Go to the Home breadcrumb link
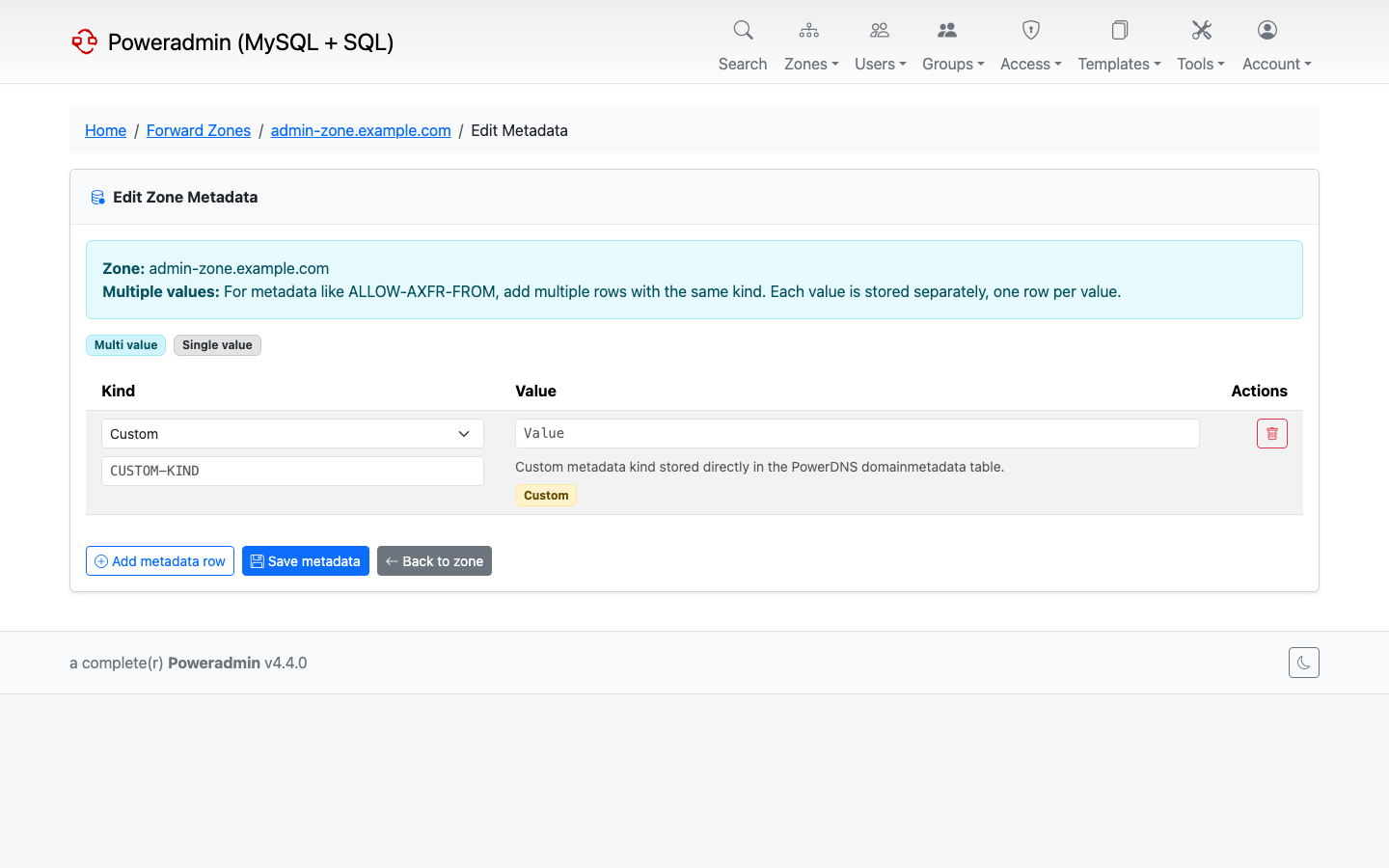This screenshot has width=1389, height=868. point(105,130)
